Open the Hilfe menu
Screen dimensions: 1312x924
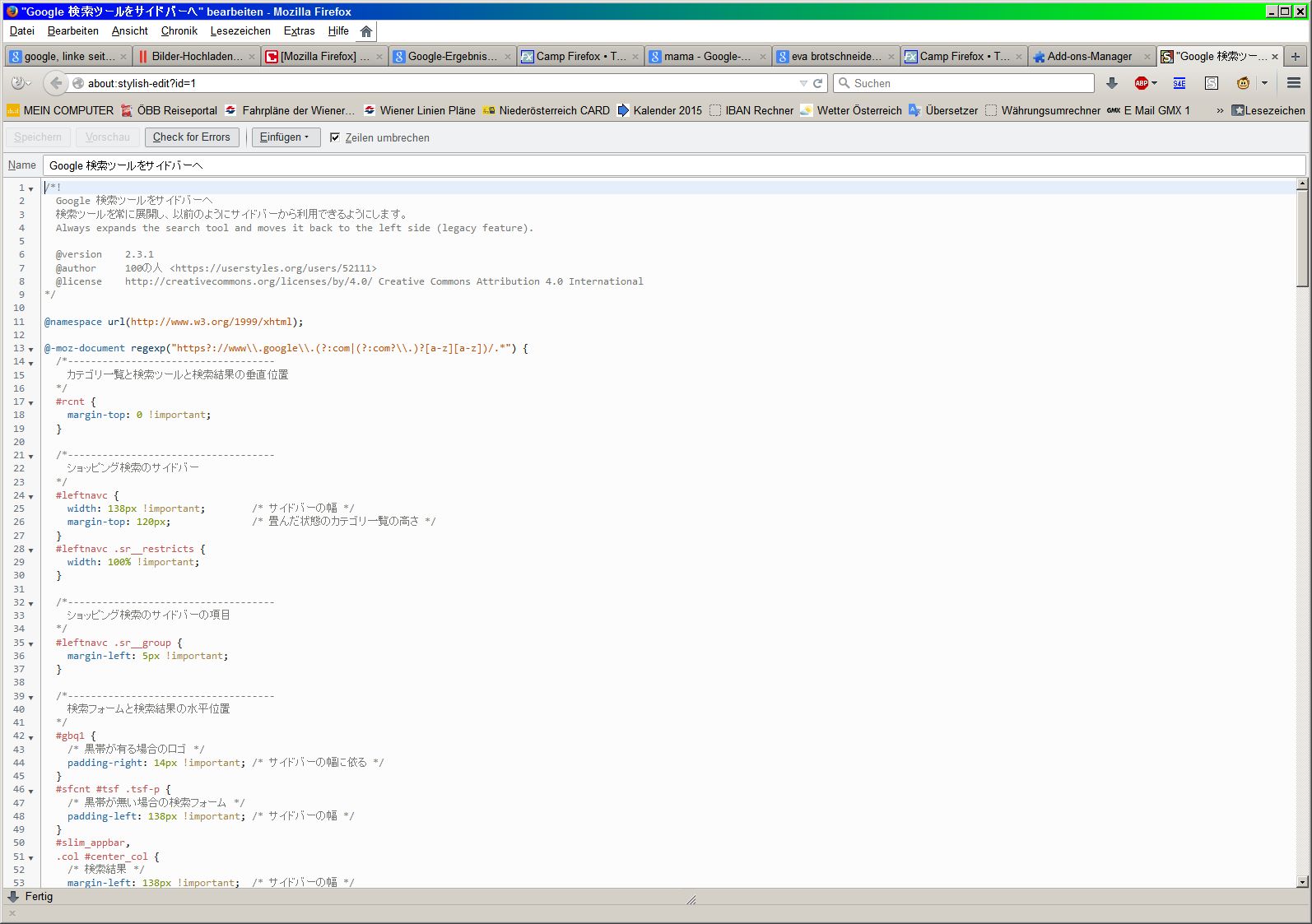click(338, 31)
